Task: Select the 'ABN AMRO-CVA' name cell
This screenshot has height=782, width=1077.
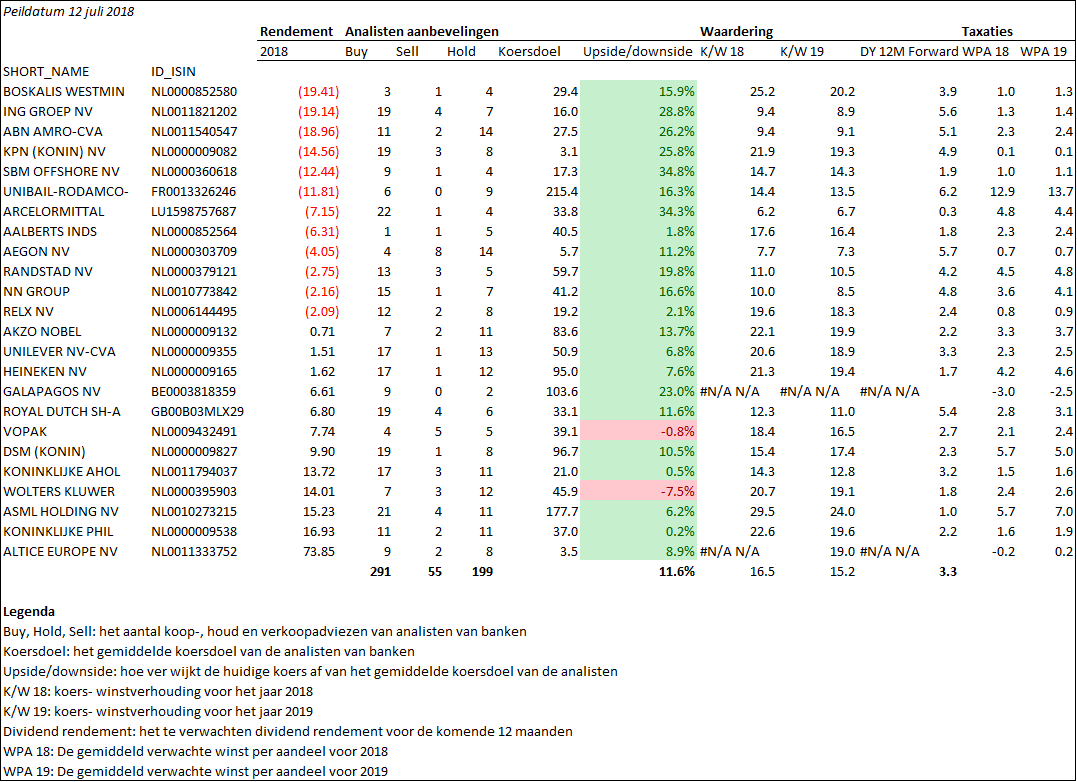Action: [52, 131]
